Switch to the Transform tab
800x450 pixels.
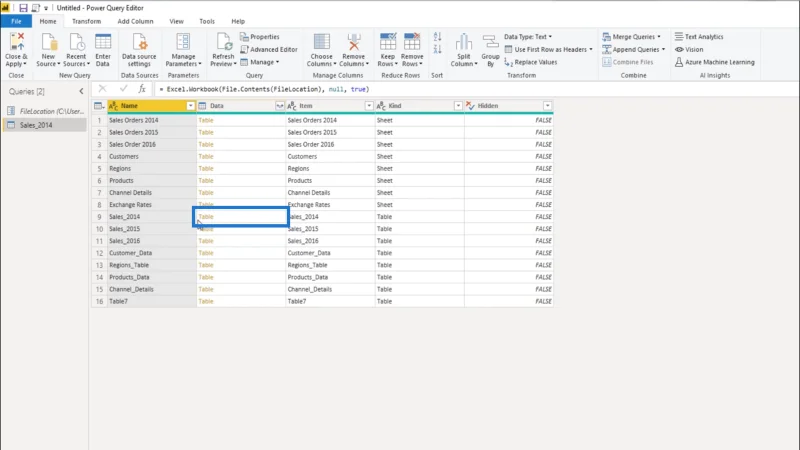(86, 21)
